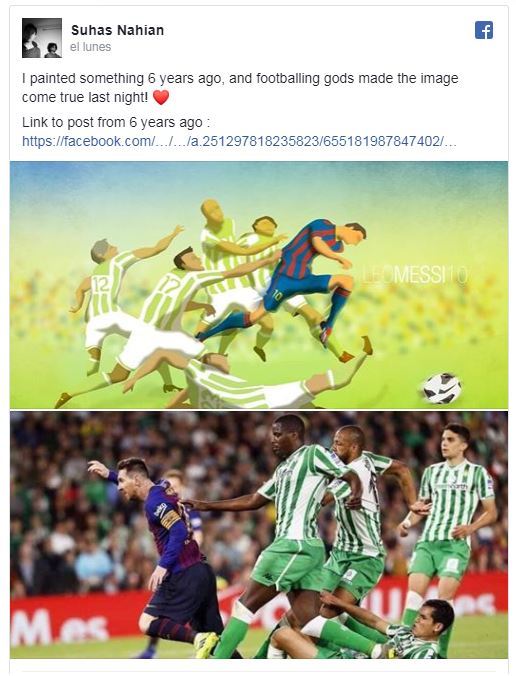The width and height of the screenshot is (516, 676).
Task: Click the soccer ball in the painting
Action: click(441, 388)
